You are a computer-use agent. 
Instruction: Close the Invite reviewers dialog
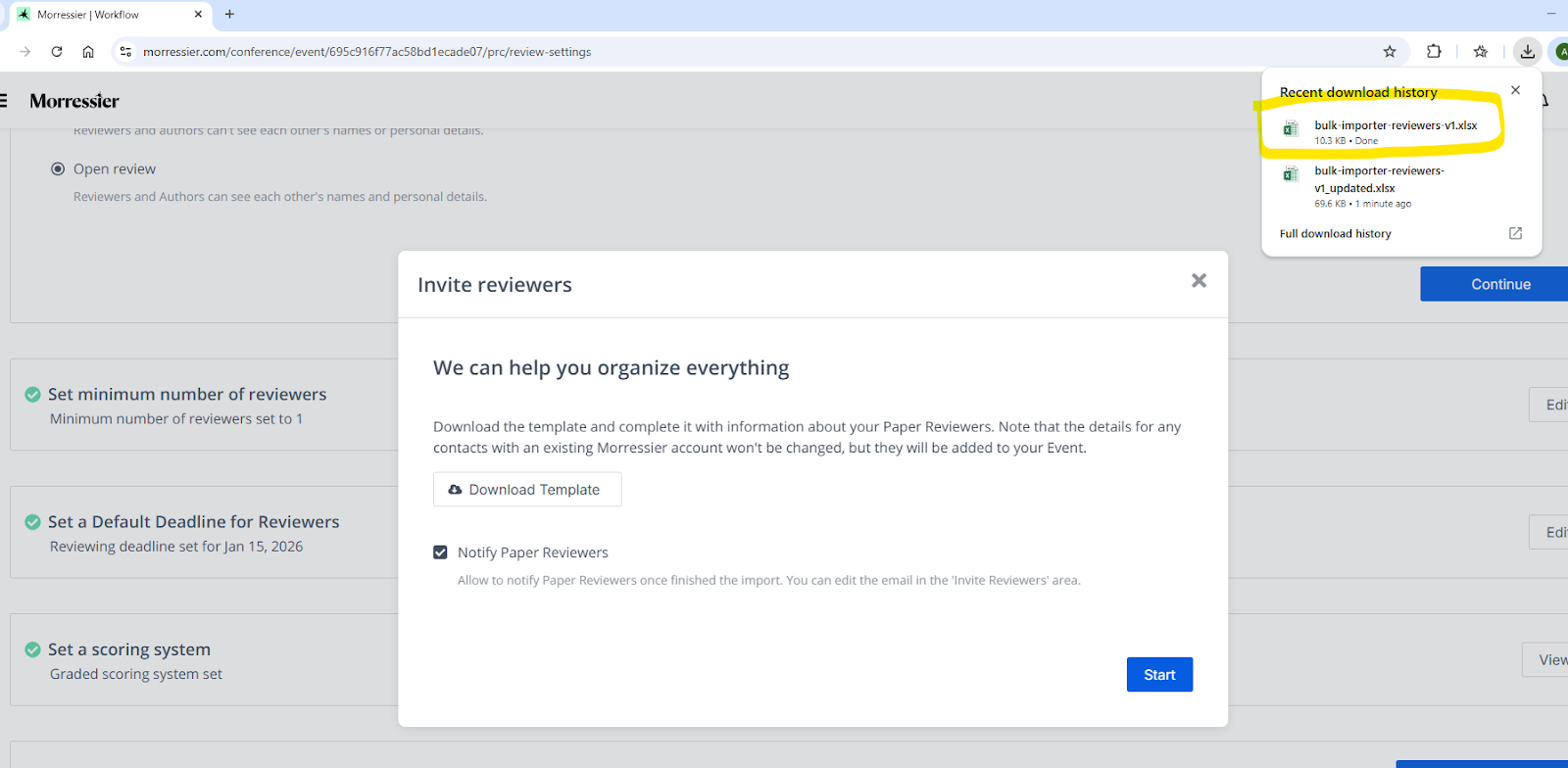[x=1198, y=281]
